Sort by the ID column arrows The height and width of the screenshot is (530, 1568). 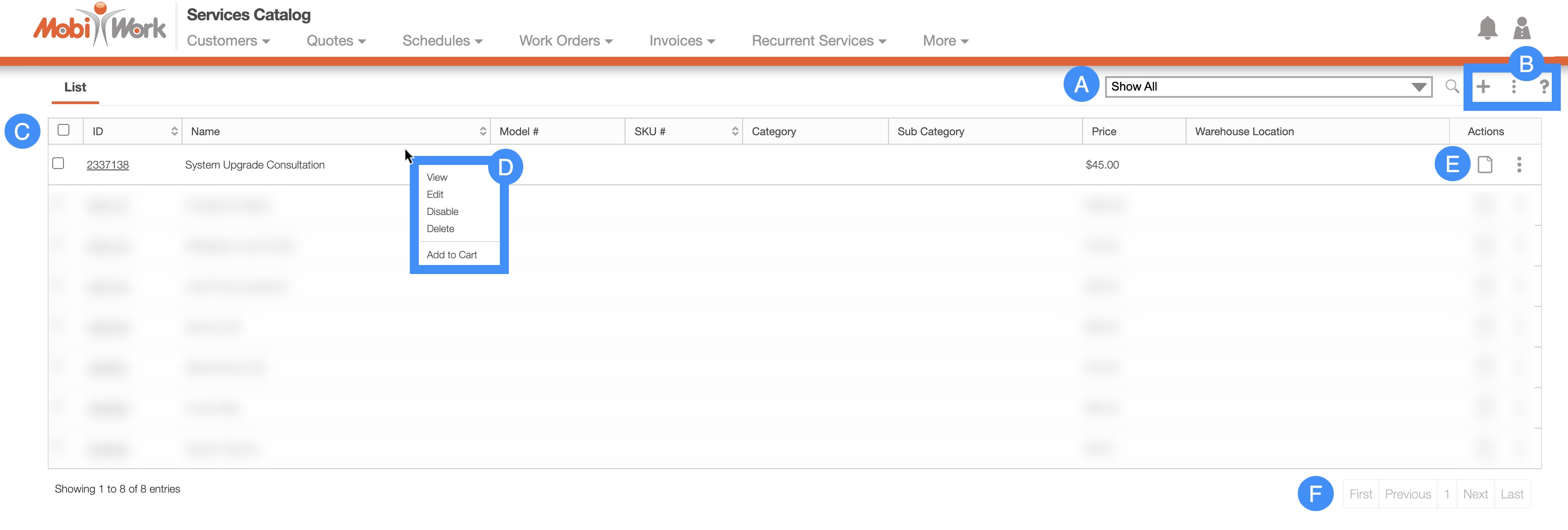coord(174,131)
